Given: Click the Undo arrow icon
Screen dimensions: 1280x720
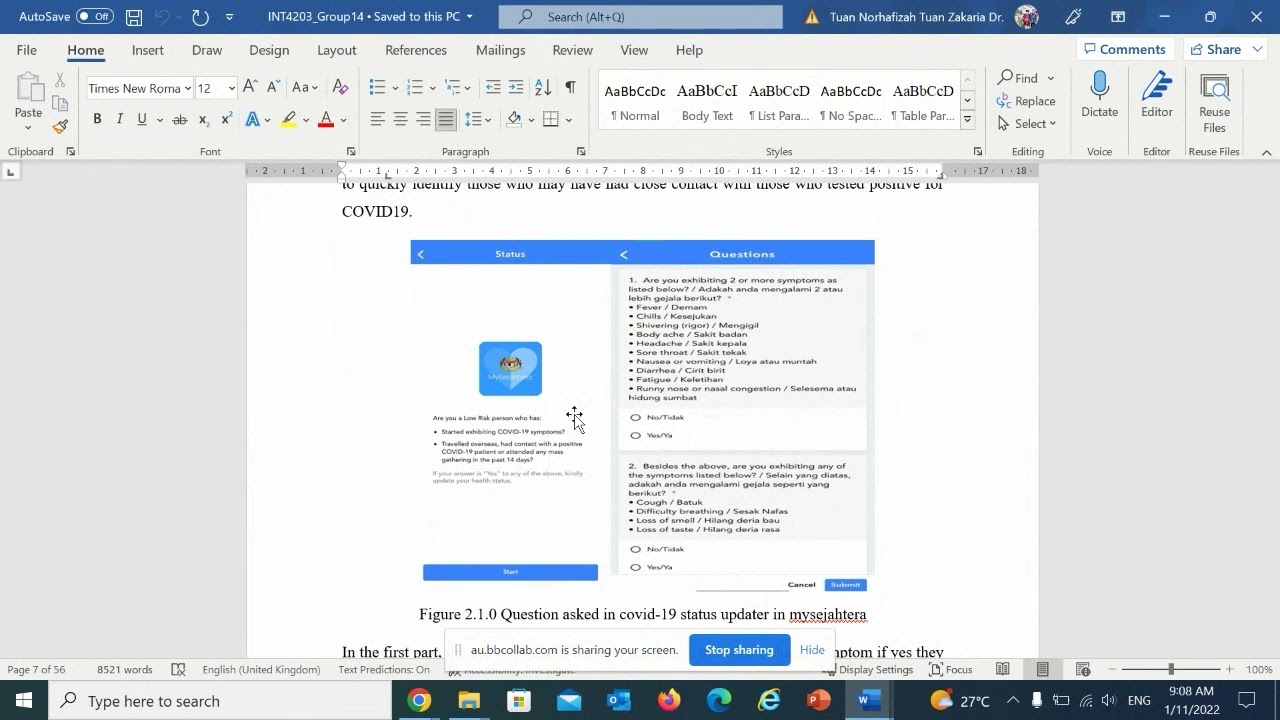Looking at the screenshot, I should pos(162,17).
